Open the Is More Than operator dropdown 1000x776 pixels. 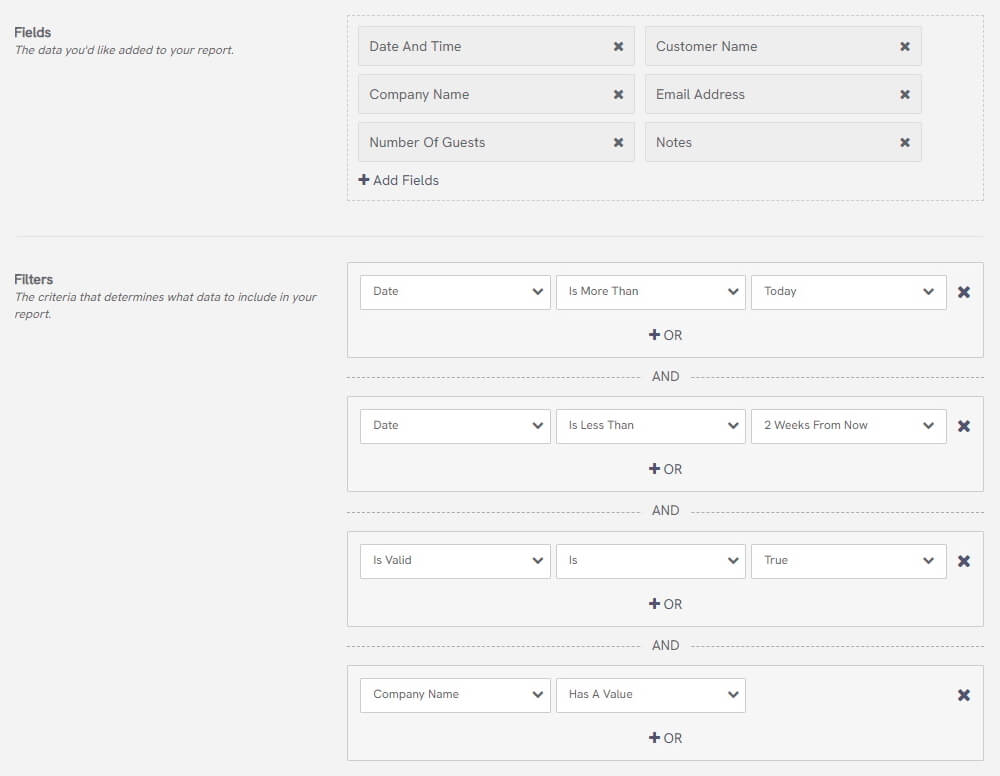tap(651, 292)
